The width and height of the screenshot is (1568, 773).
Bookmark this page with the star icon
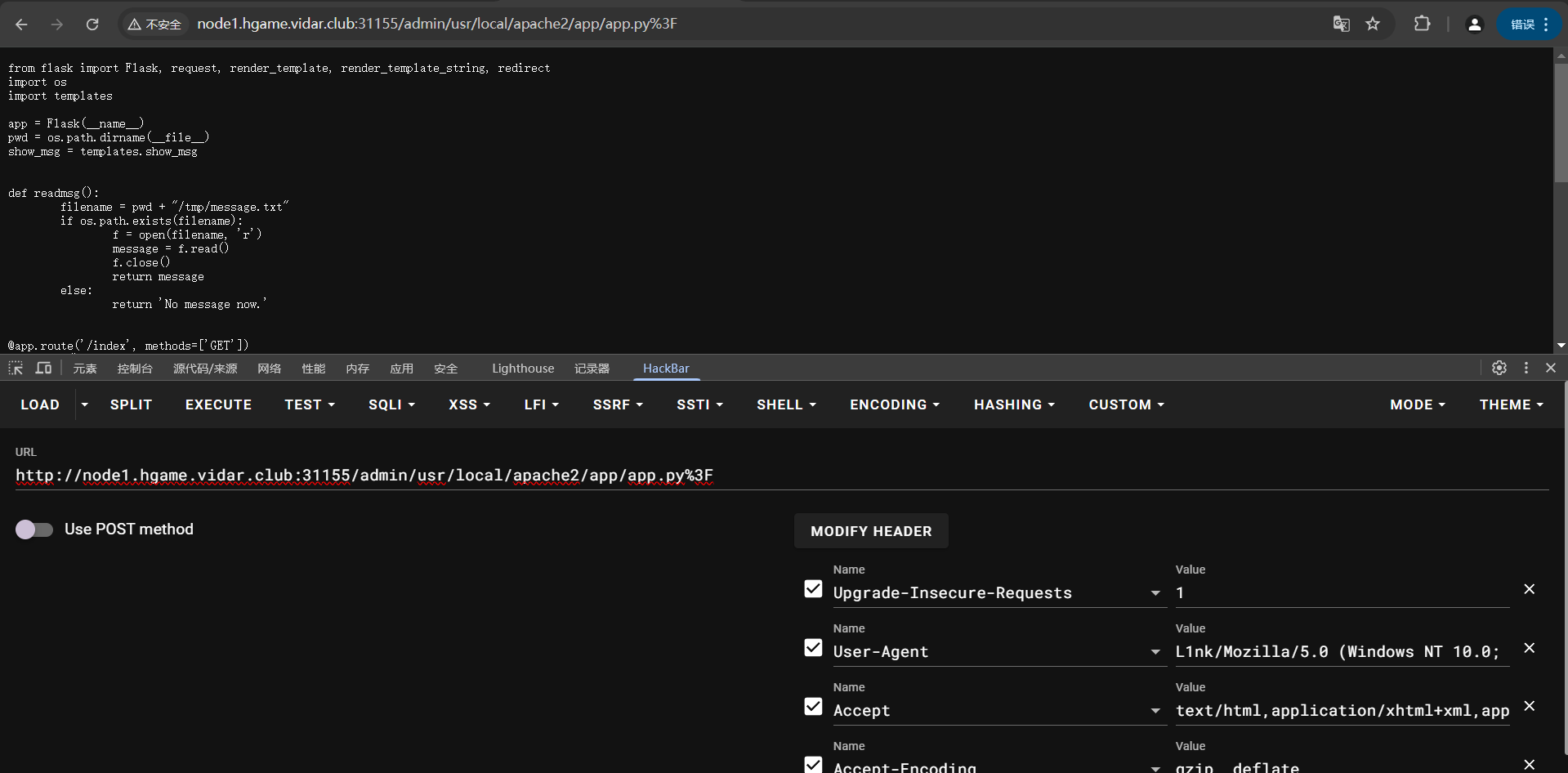(x=1373, y=25)
